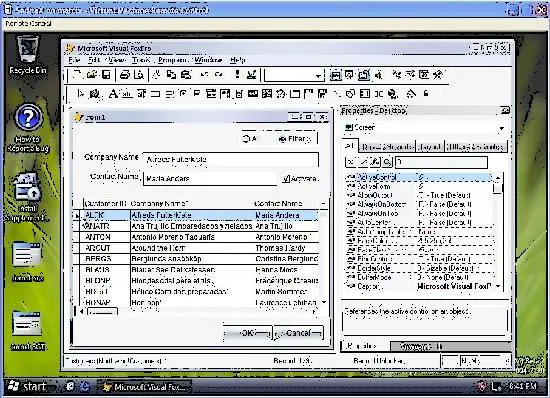Open the Tools menu
This screenshot has width=550, height=398.
[141, 60]
